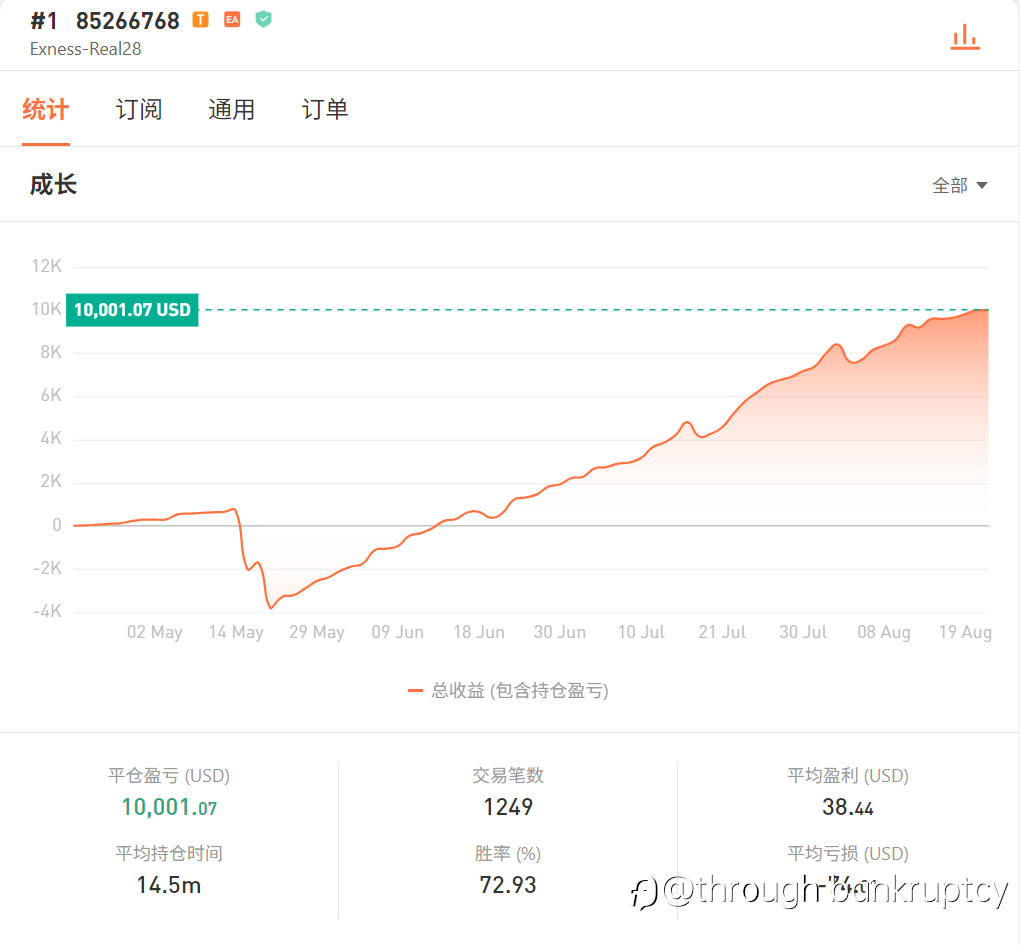Click the 8K y-axis label
Image resolution: width=1020 pixels, height=945 pixels.
pyautogui.click(x=51, y=353)
